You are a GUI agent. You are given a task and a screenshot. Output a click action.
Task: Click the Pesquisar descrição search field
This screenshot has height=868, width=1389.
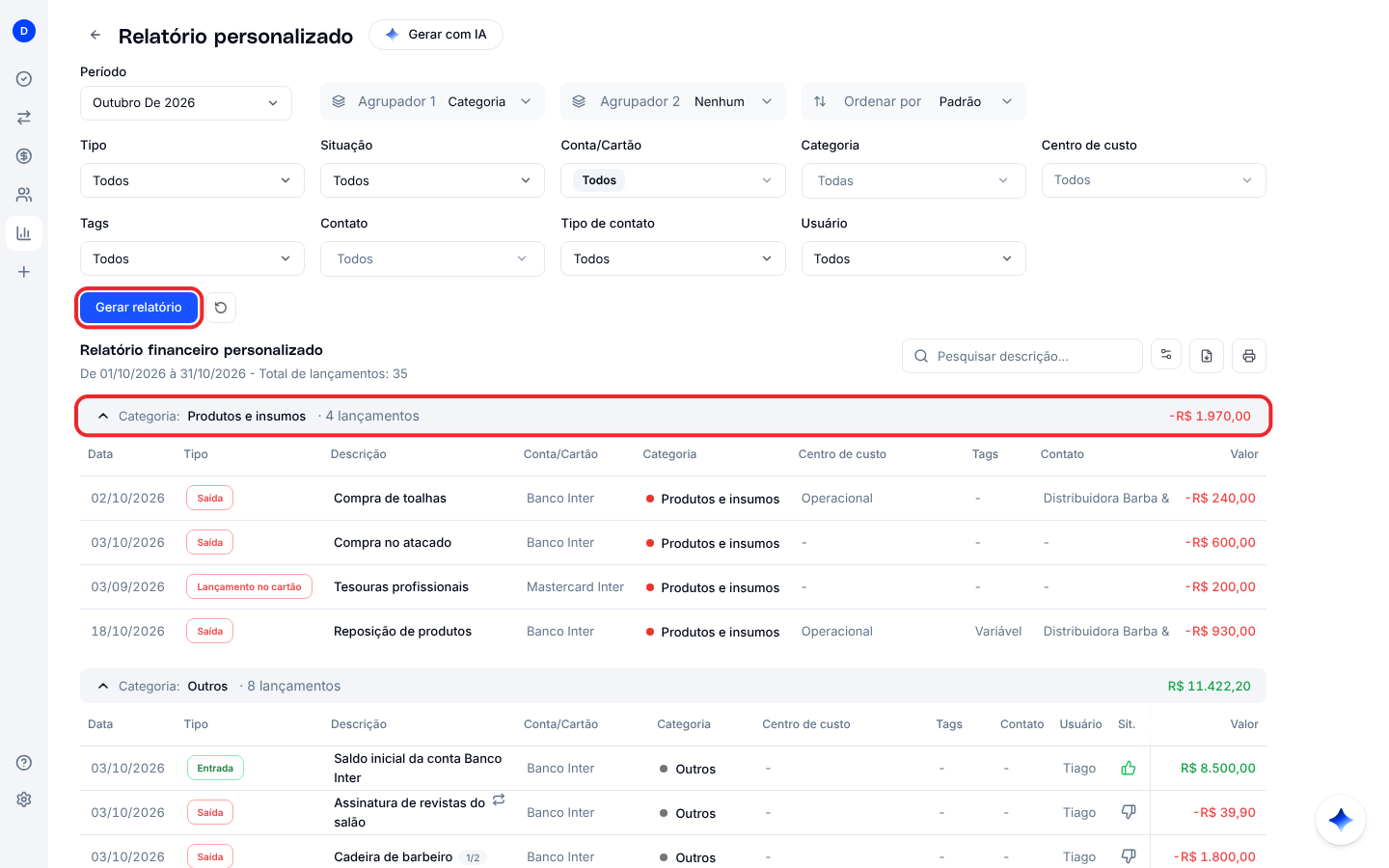[x=1022, y=356]
